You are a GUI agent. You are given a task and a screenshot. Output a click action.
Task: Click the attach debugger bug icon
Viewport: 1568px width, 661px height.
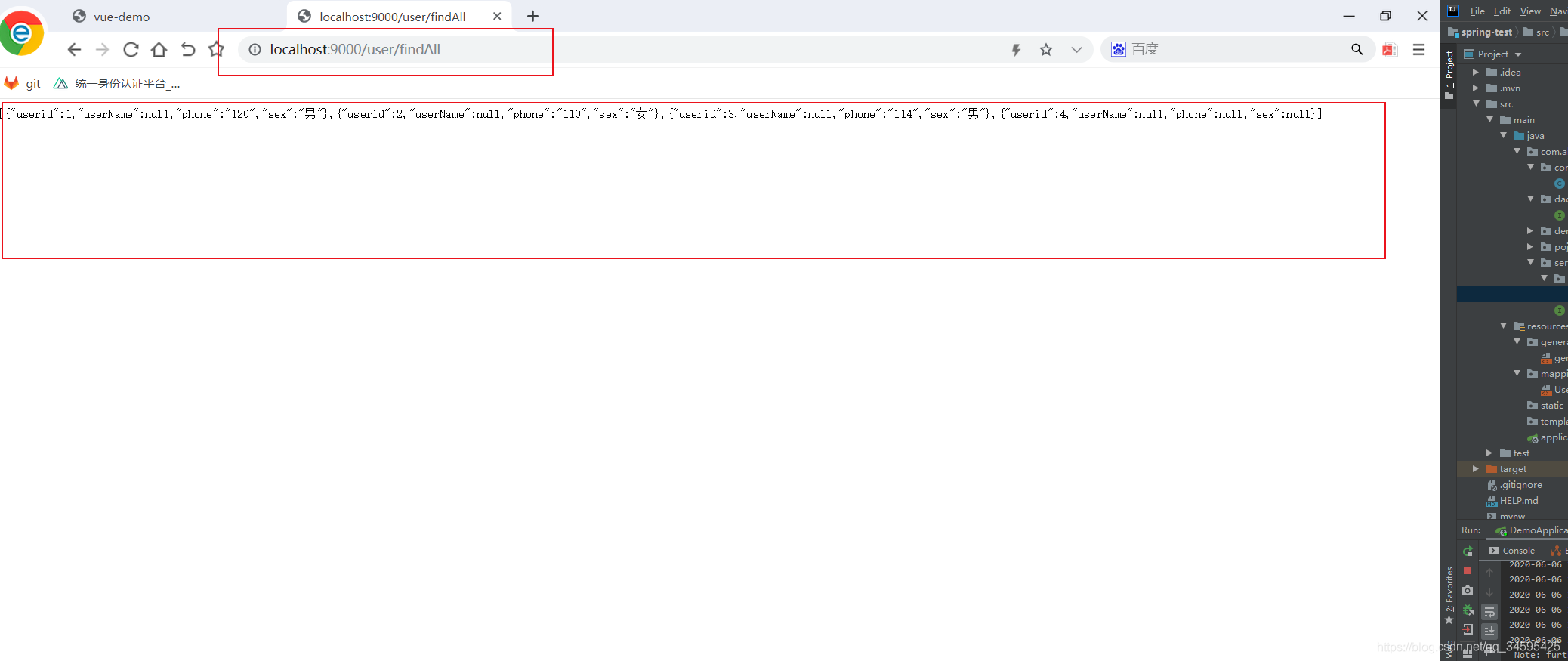[1468, 610]
